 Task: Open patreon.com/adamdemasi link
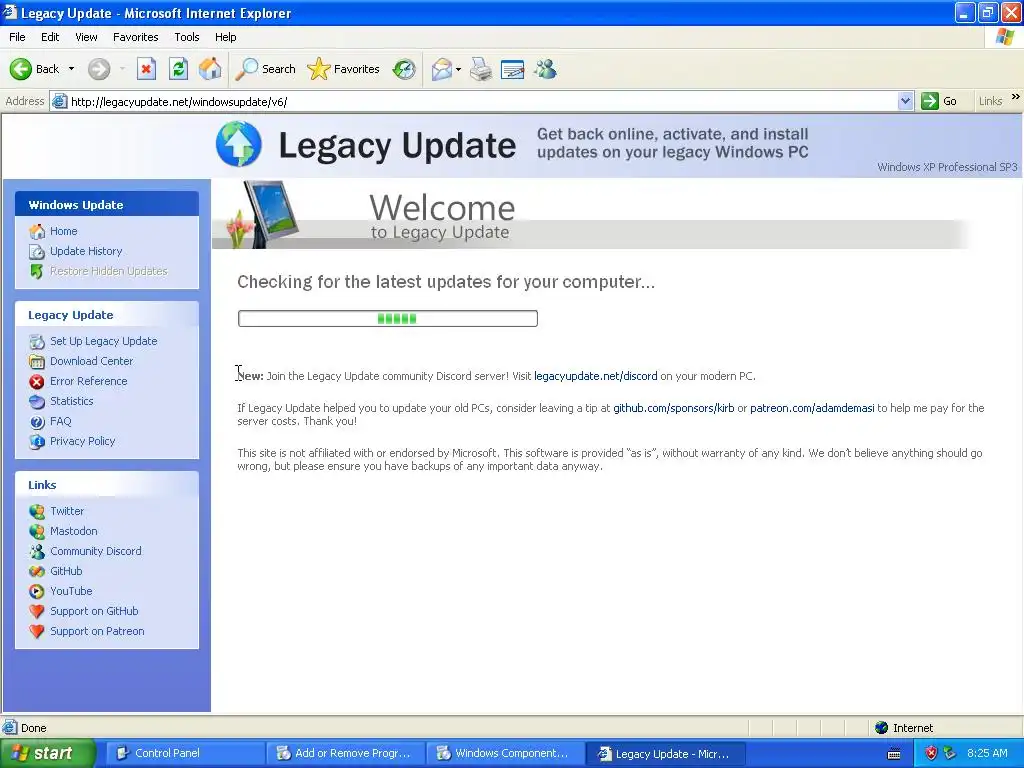click(x=812, y=408)
